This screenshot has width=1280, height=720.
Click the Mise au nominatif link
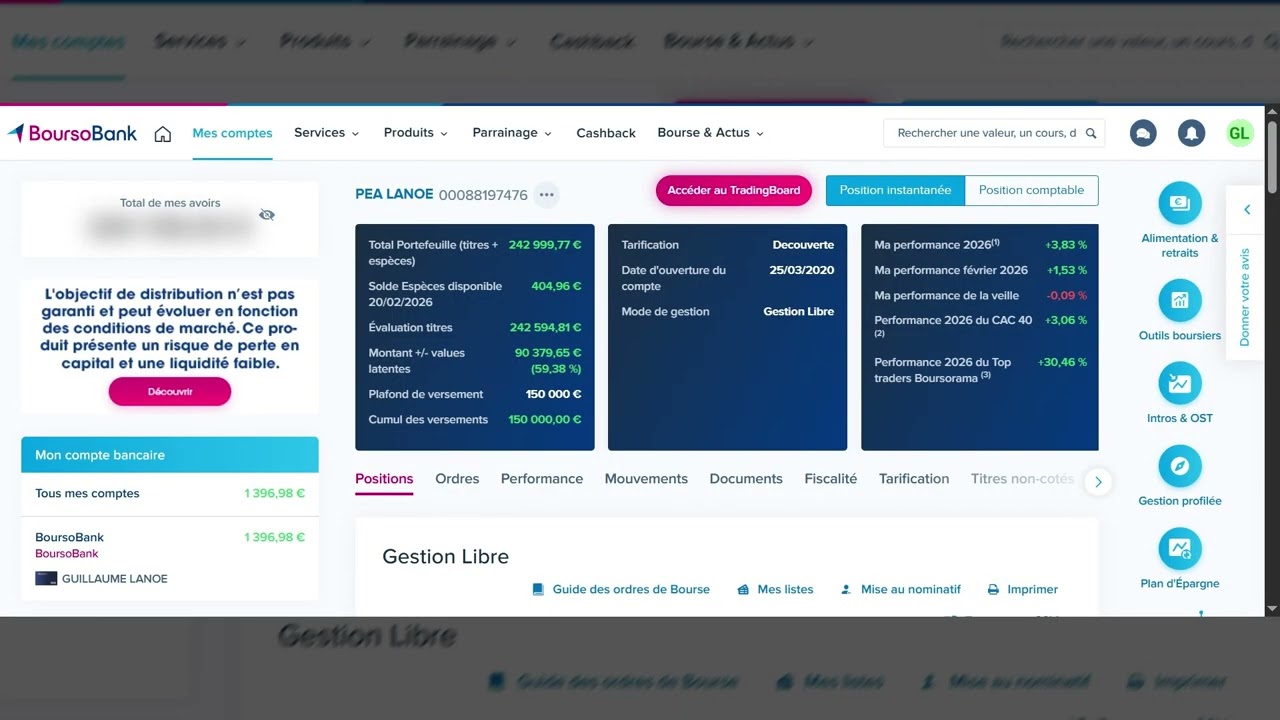(901, 590)
